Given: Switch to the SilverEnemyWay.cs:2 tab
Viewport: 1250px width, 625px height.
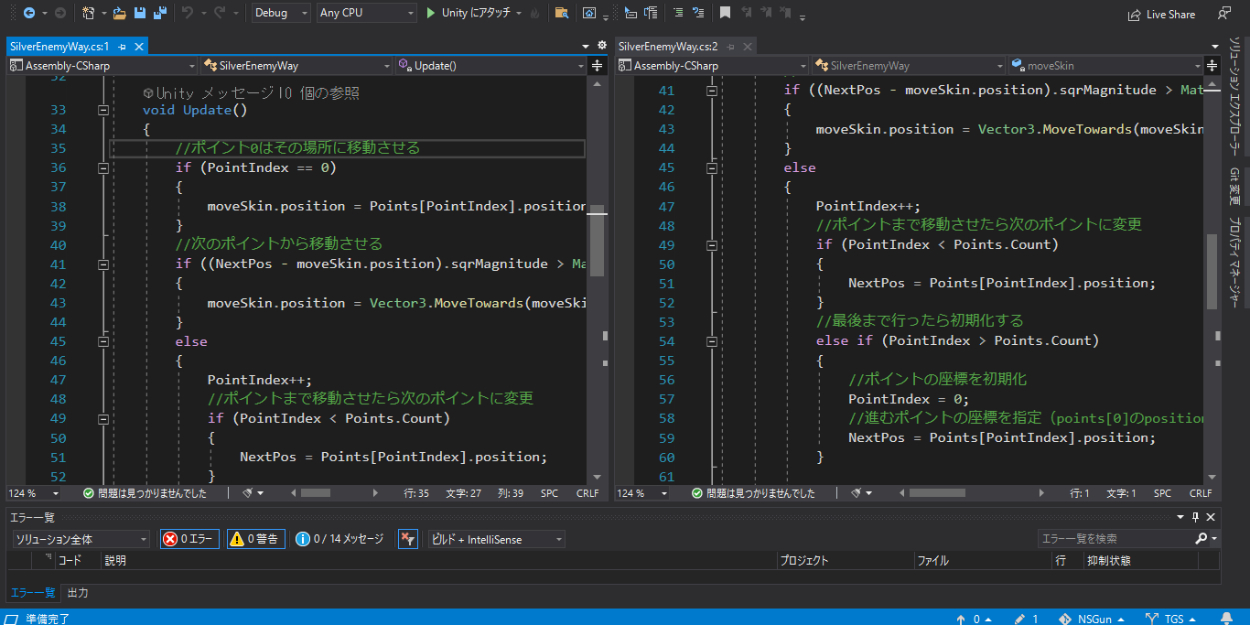Looking at the screenshot, I should pyautogui.click(x=668, y=46).
